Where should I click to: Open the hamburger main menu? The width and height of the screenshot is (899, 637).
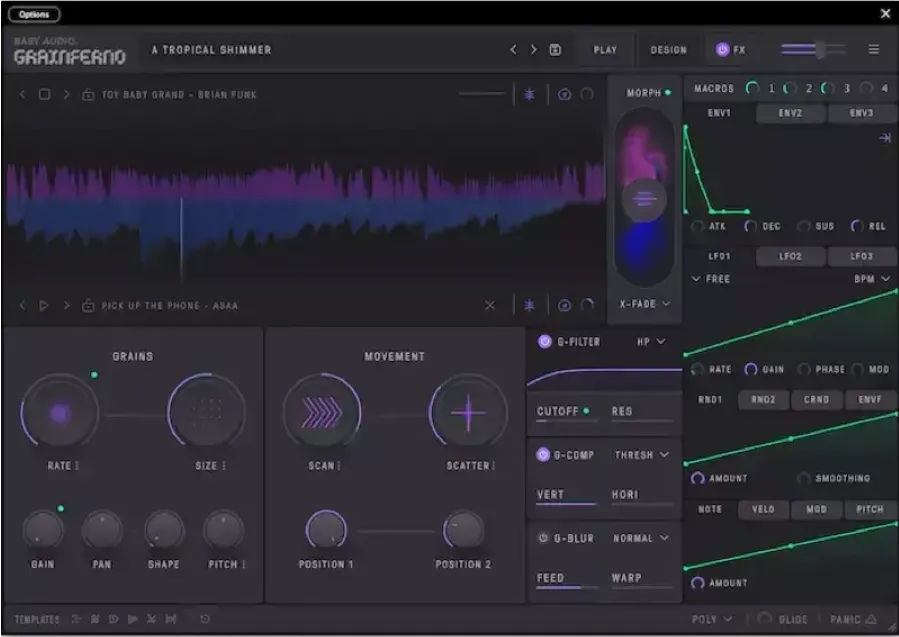point(873,50)
